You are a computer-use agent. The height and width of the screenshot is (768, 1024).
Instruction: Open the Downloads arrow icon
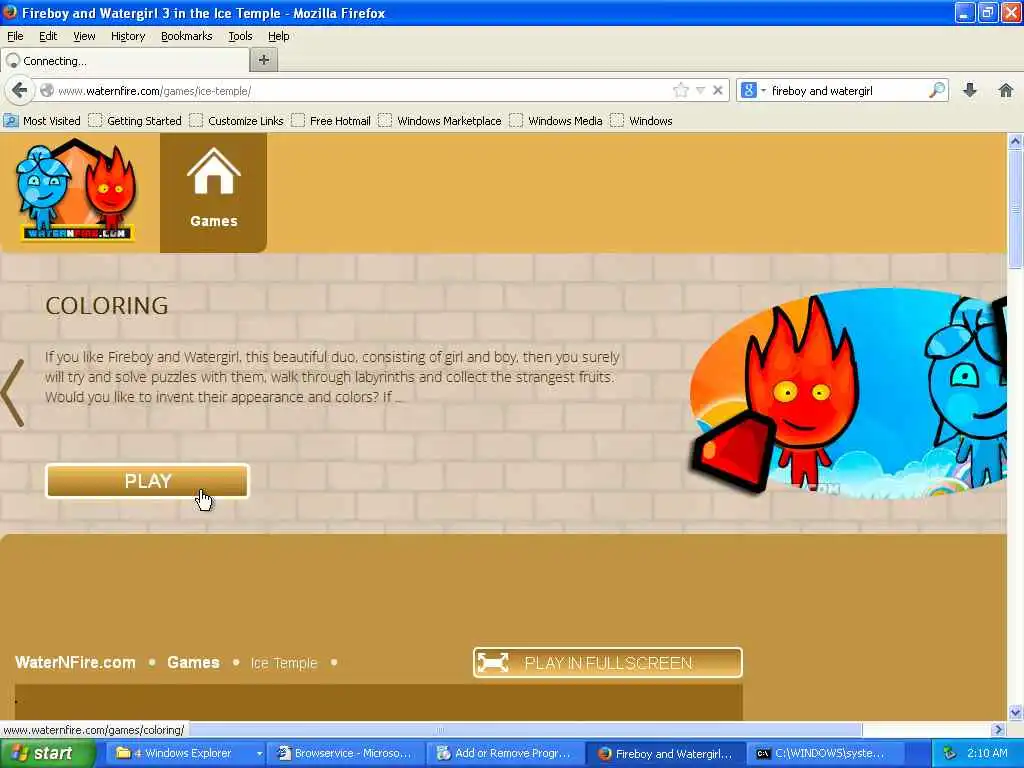(x=970, y=90)
